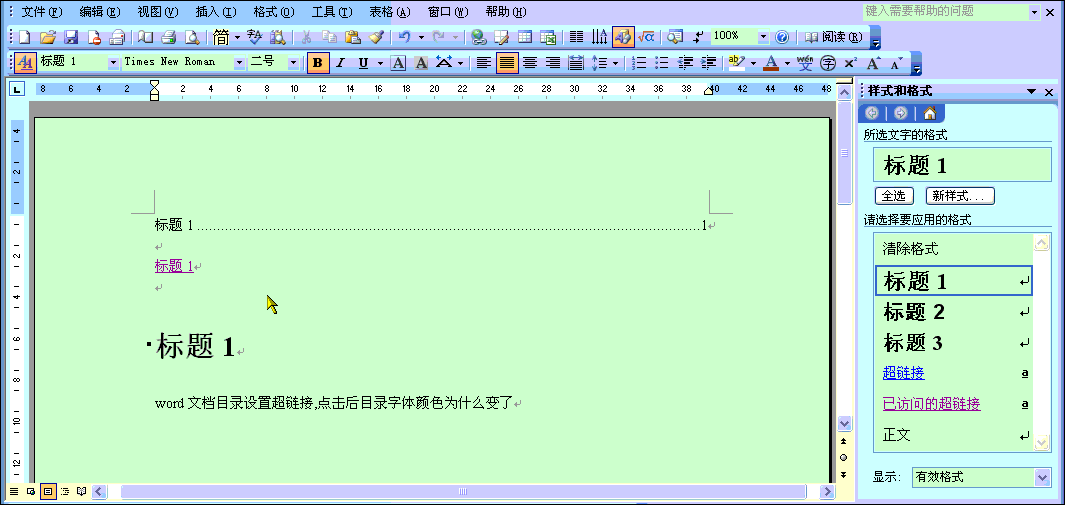Toggle Italic formatting button
Screen dimensions: 1065x505
point(341,63)
